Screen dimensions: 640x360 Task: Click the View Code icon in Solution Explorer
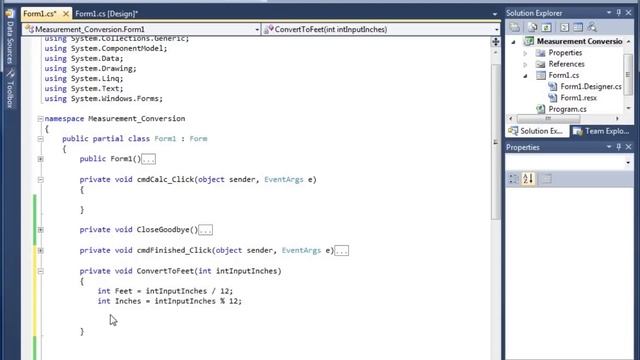(x=564, y=27)
